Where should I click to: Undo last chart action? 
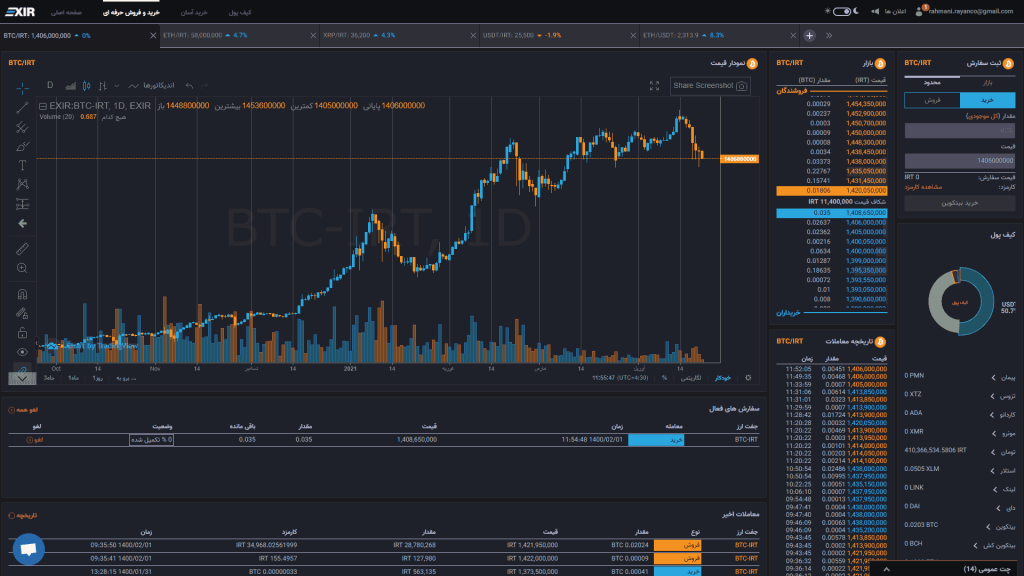[x=189, y=86]
